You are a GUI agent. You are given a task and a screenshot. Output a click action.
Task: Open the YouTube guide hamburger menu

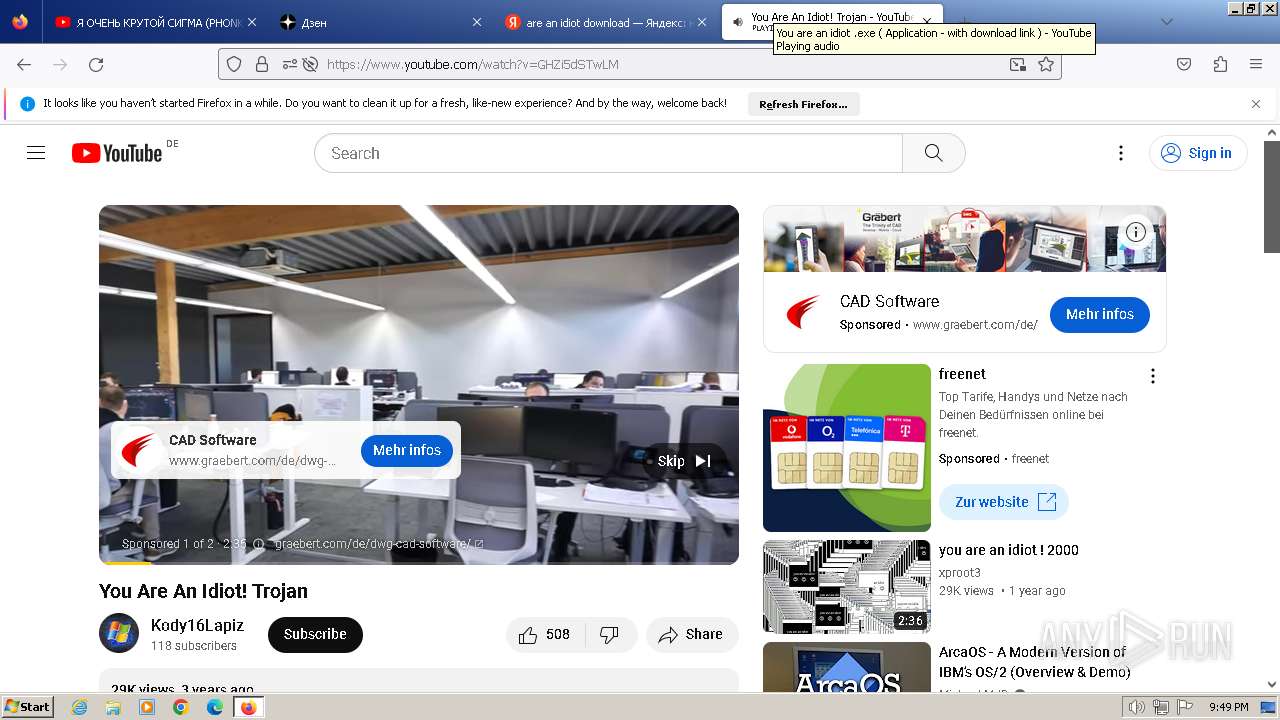(36, 153)
